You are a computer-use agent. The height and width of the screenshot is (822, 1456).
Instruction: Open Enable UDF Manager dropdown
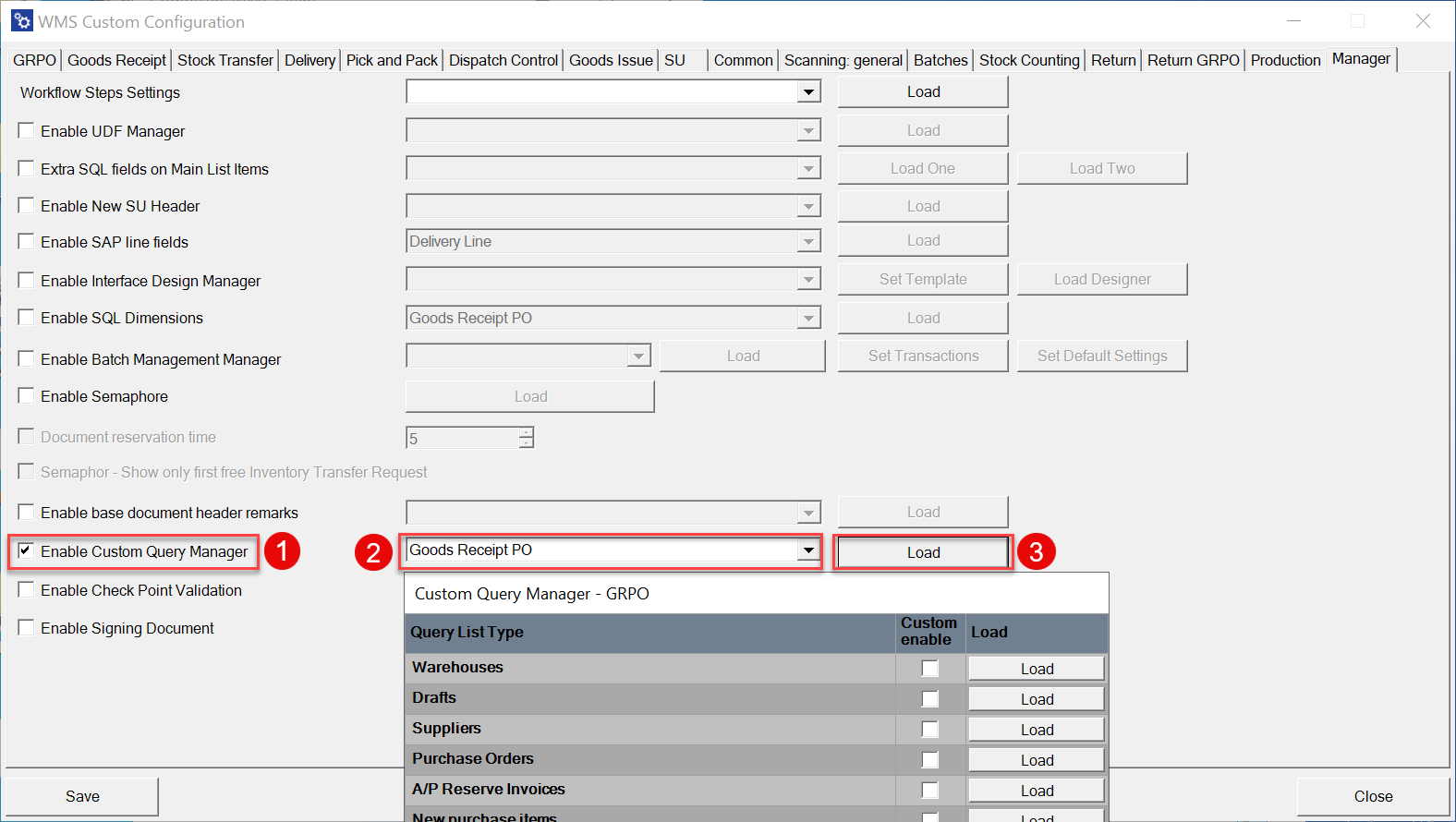coord(808,130)
